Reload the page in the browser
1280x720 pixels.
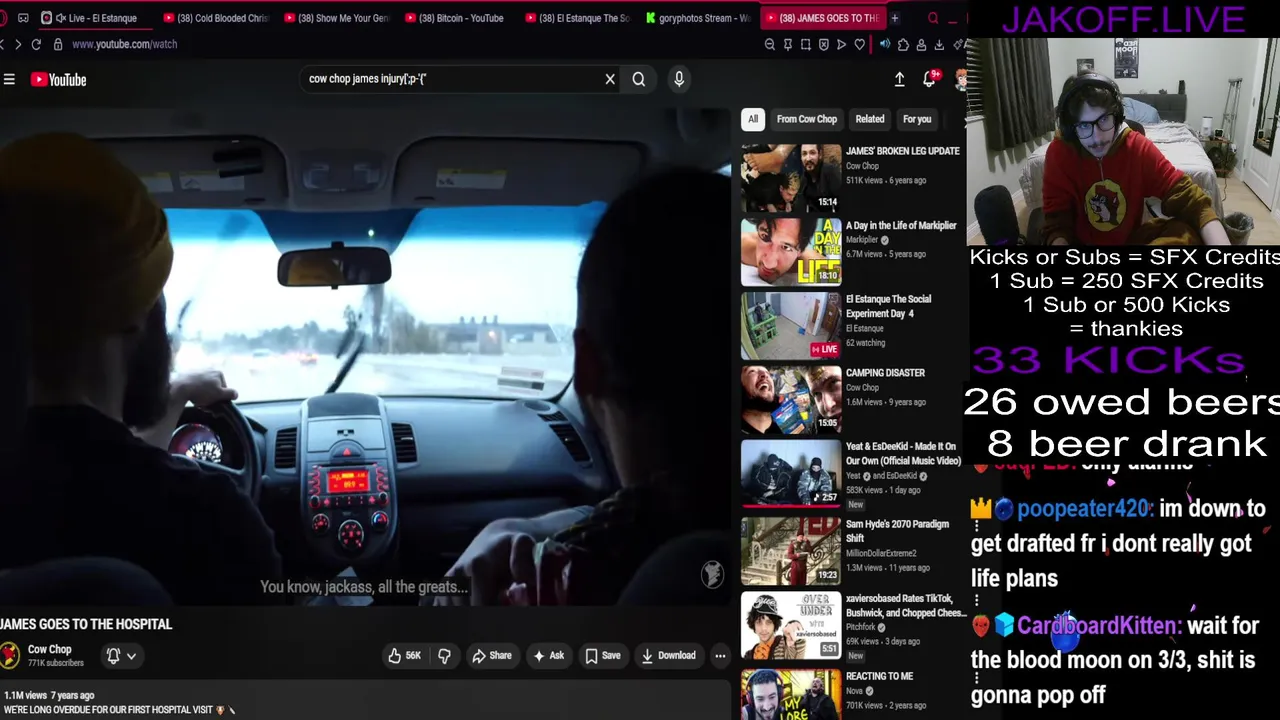pyautogui.click(x=36, y=44)
